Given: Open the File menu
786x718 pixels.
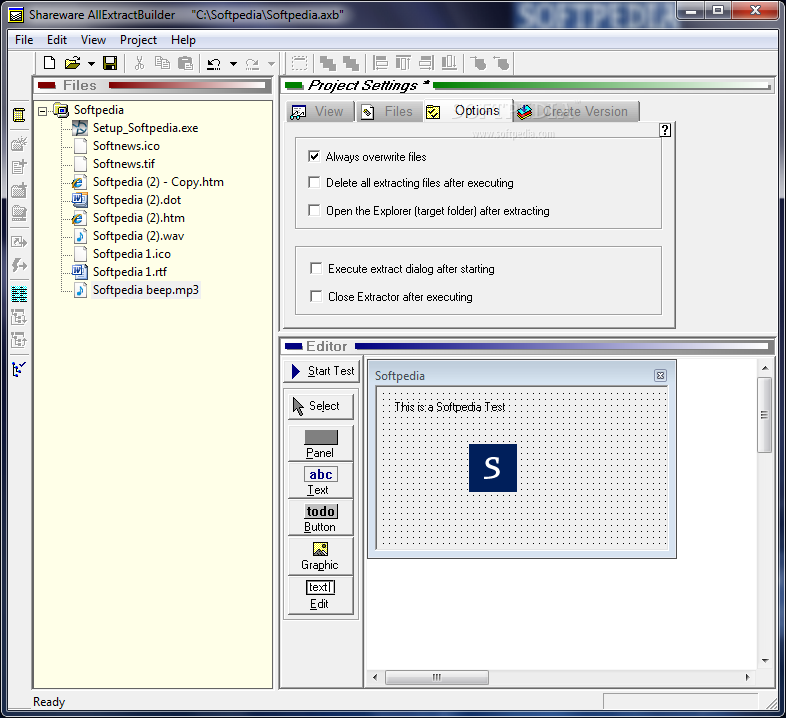Looking at the screenshot, I should (x=24, y=40).
